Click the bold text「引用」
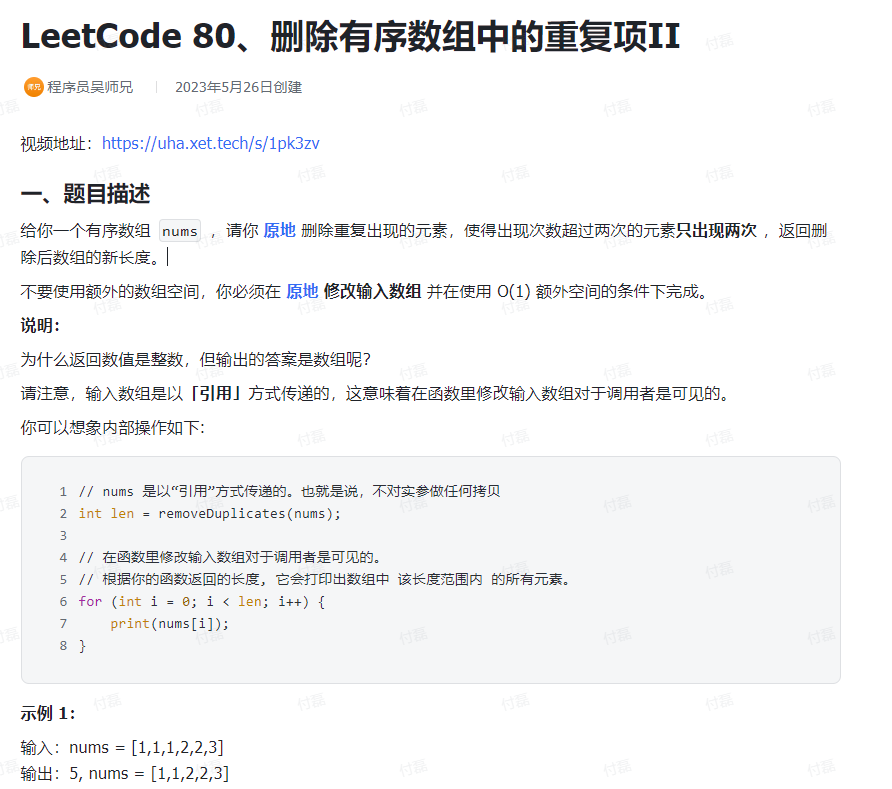The image size is (892, 789). 216,394
